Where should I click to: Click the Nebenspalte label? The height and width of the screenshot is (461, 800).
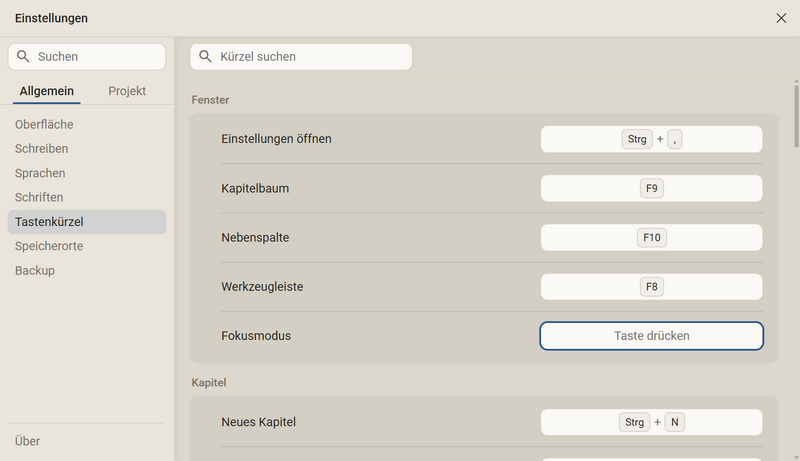point(255,238)
